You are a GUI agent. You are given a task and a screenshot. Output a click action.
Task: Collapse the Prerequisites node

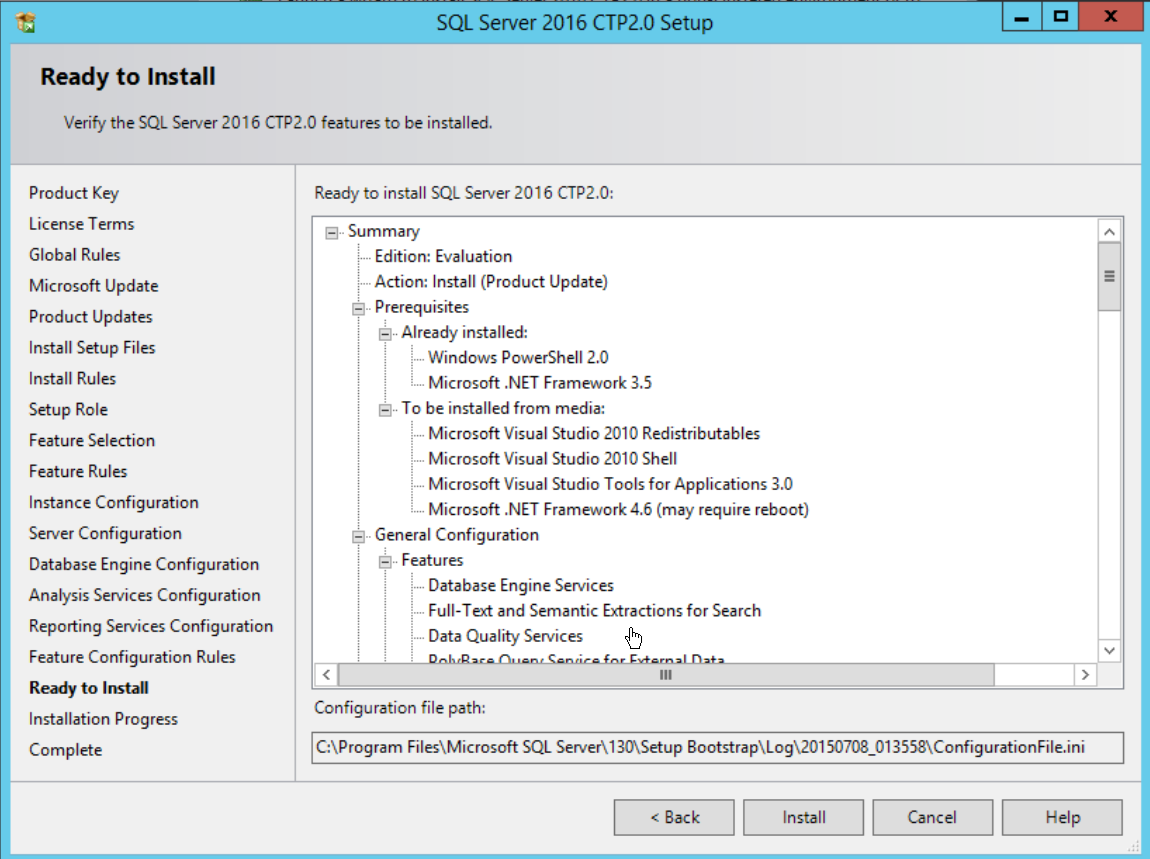click(359, 309)
